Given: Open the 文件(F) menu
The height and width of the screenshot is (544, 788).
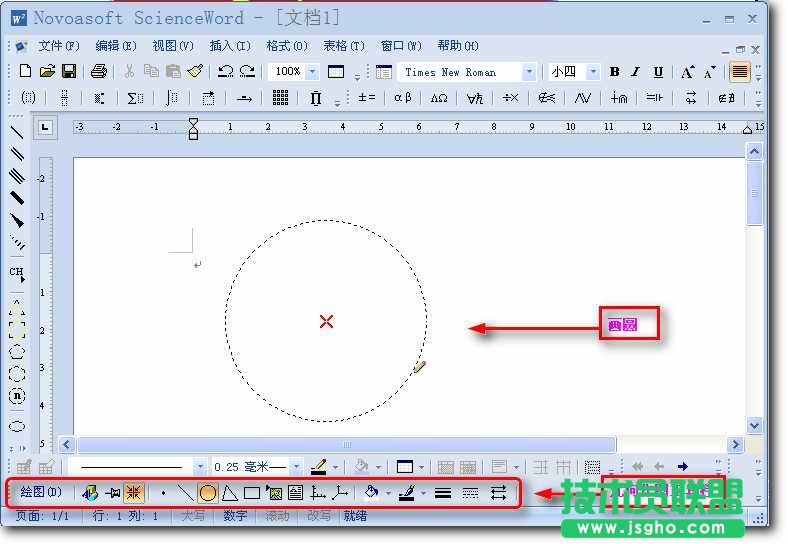Looking at the screenshot, I should (59, 46).
